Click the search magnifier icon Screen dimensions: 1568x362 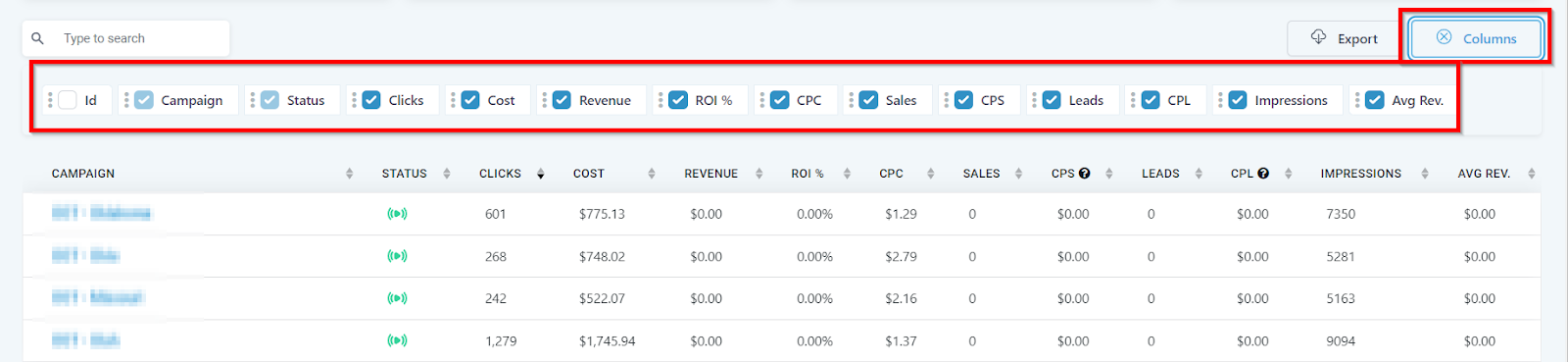tap(37, 38)
